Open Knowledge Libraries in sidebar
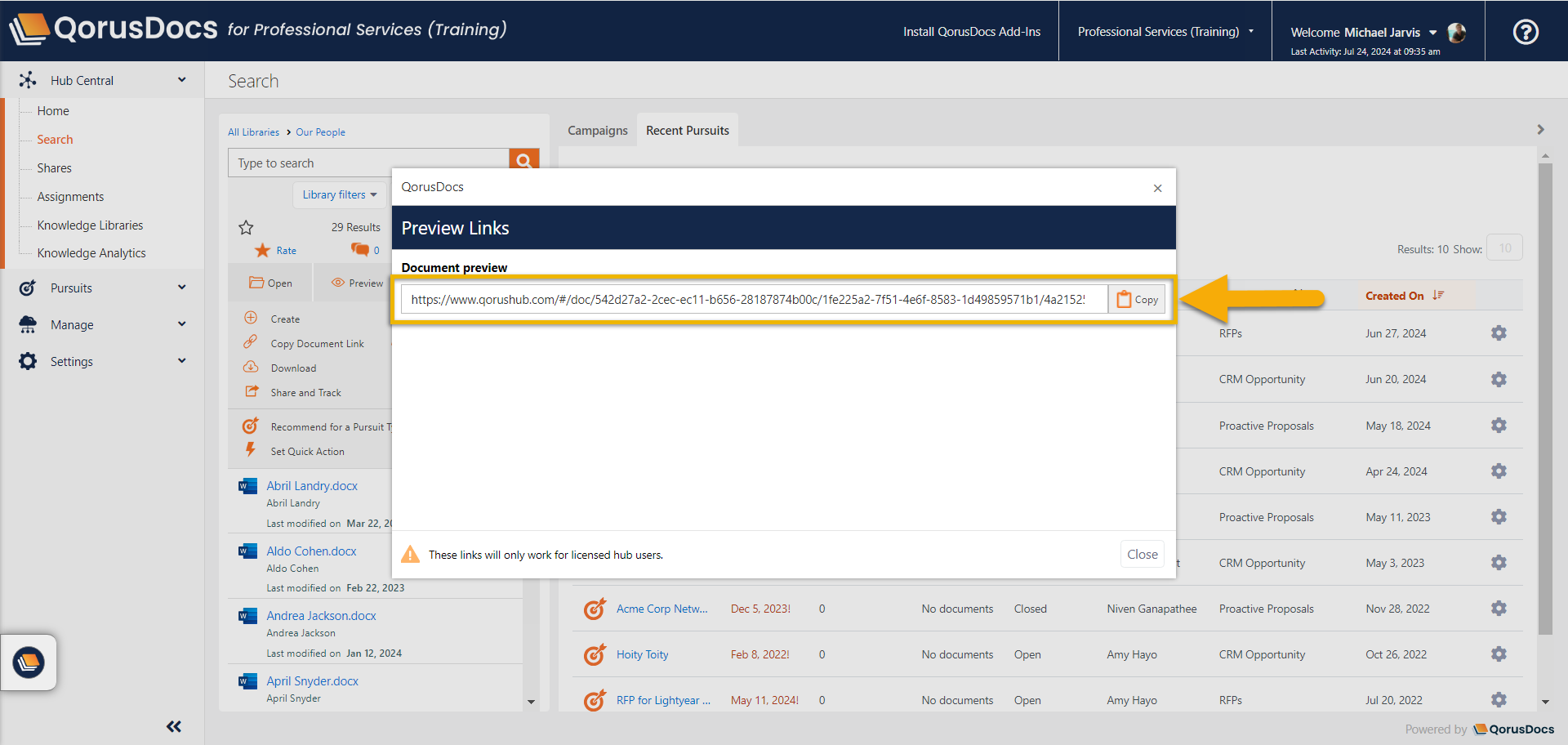This screenshot has height=745, width=1568. [x=90, y=225]
